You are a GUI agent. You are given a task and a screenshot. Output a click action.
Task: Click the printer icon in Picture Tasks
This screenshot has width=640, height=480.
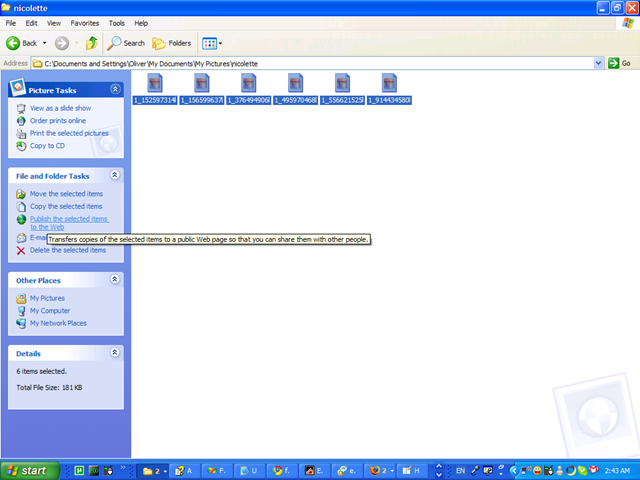click(21, 133)
